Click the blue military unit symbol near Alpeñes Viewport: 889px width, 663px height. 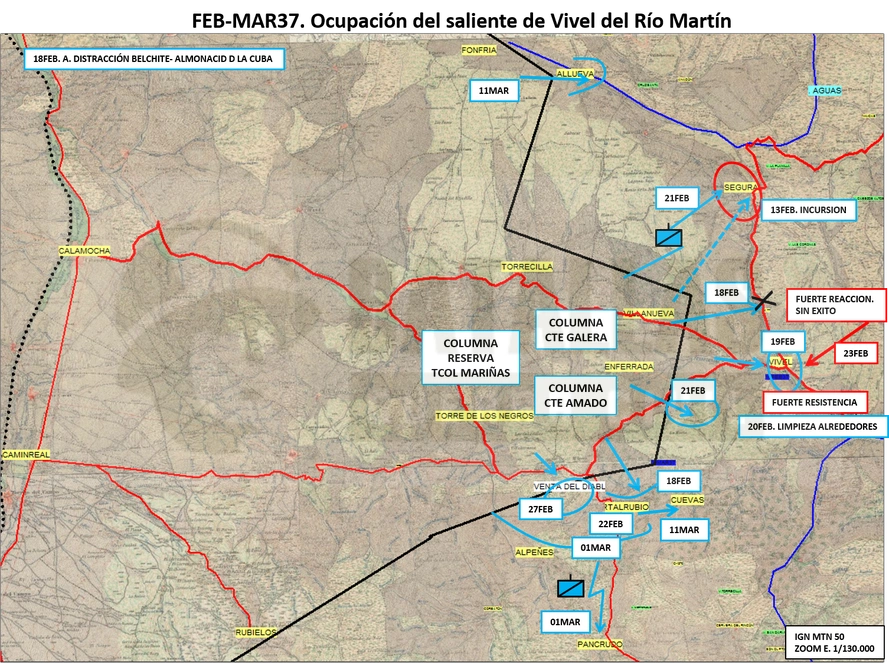pos(570,586)
